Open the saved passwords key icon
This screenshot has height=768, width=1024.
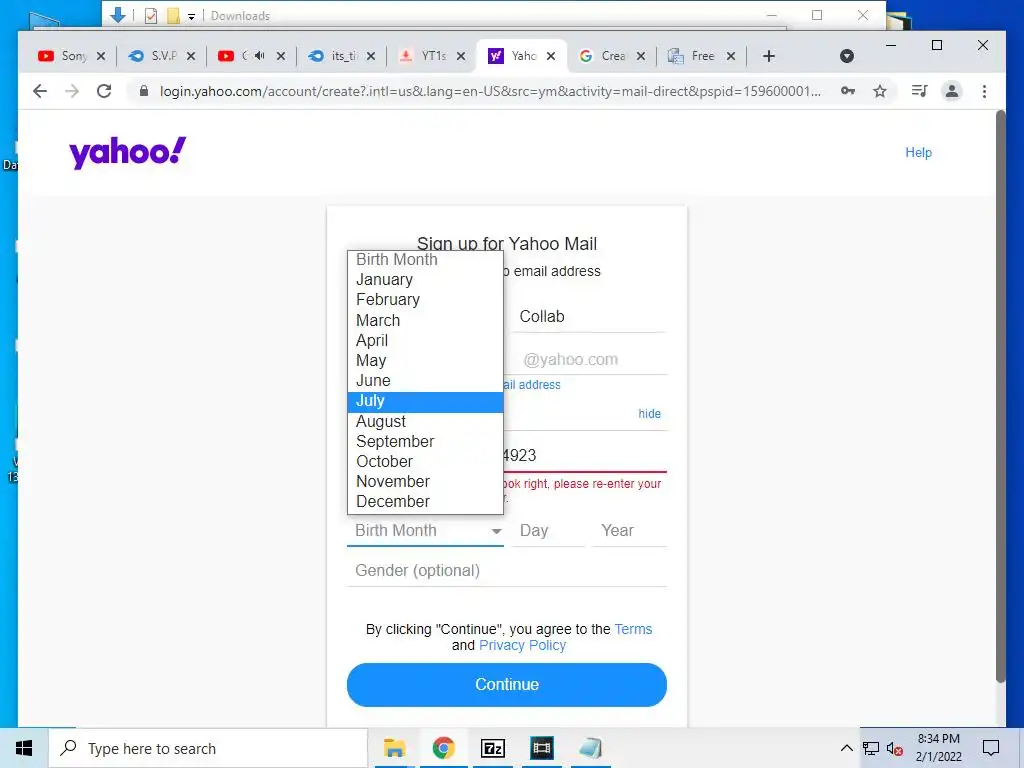click(x=848, y=91)
